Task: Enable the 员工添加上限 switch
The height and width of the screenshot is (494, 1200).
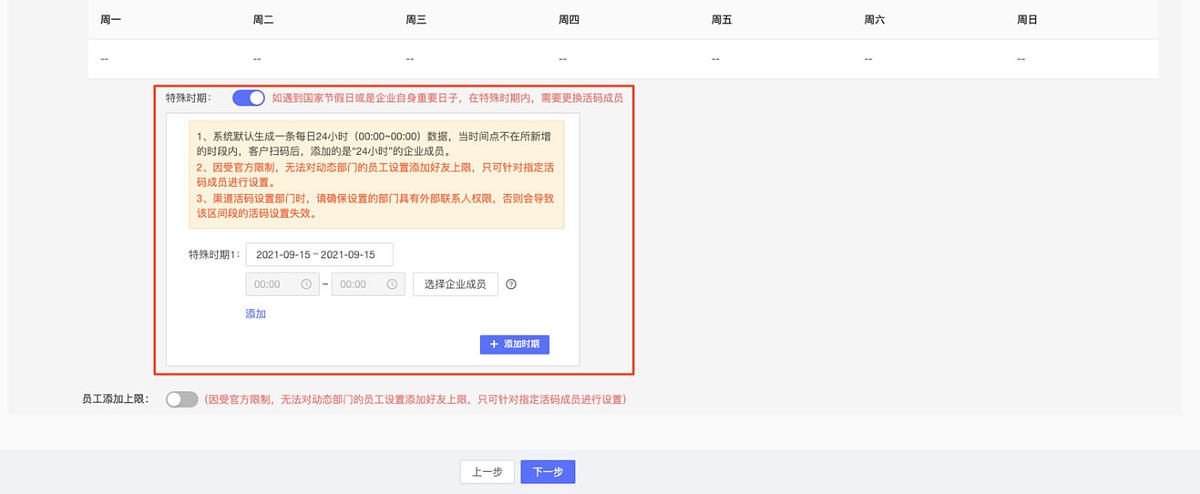Action: point(182,399)
